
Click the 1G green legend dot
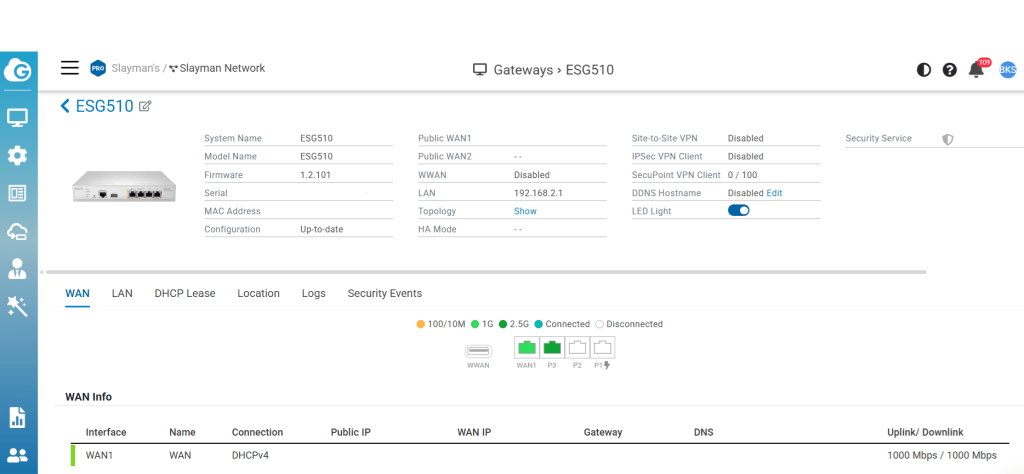pos(474,324)
